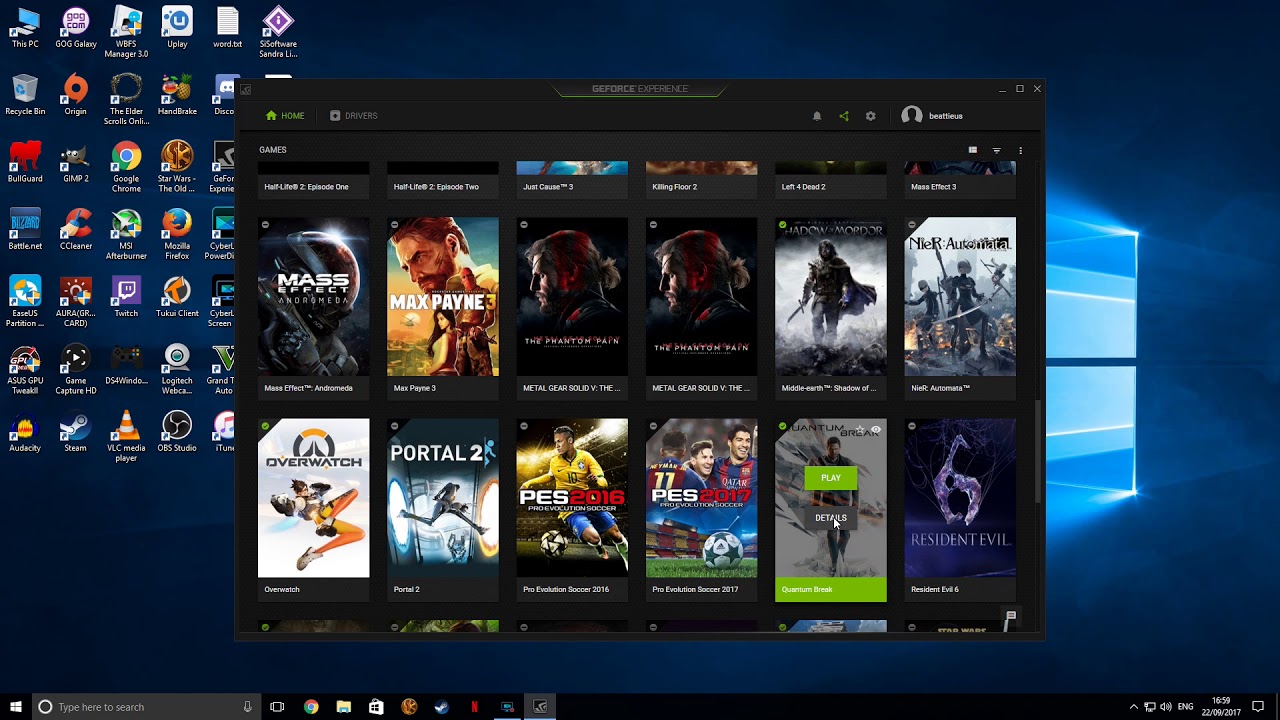Click 'Half-Life® 2: Episode One' title
Screen dimensions: 1280x720
point(306,187)
